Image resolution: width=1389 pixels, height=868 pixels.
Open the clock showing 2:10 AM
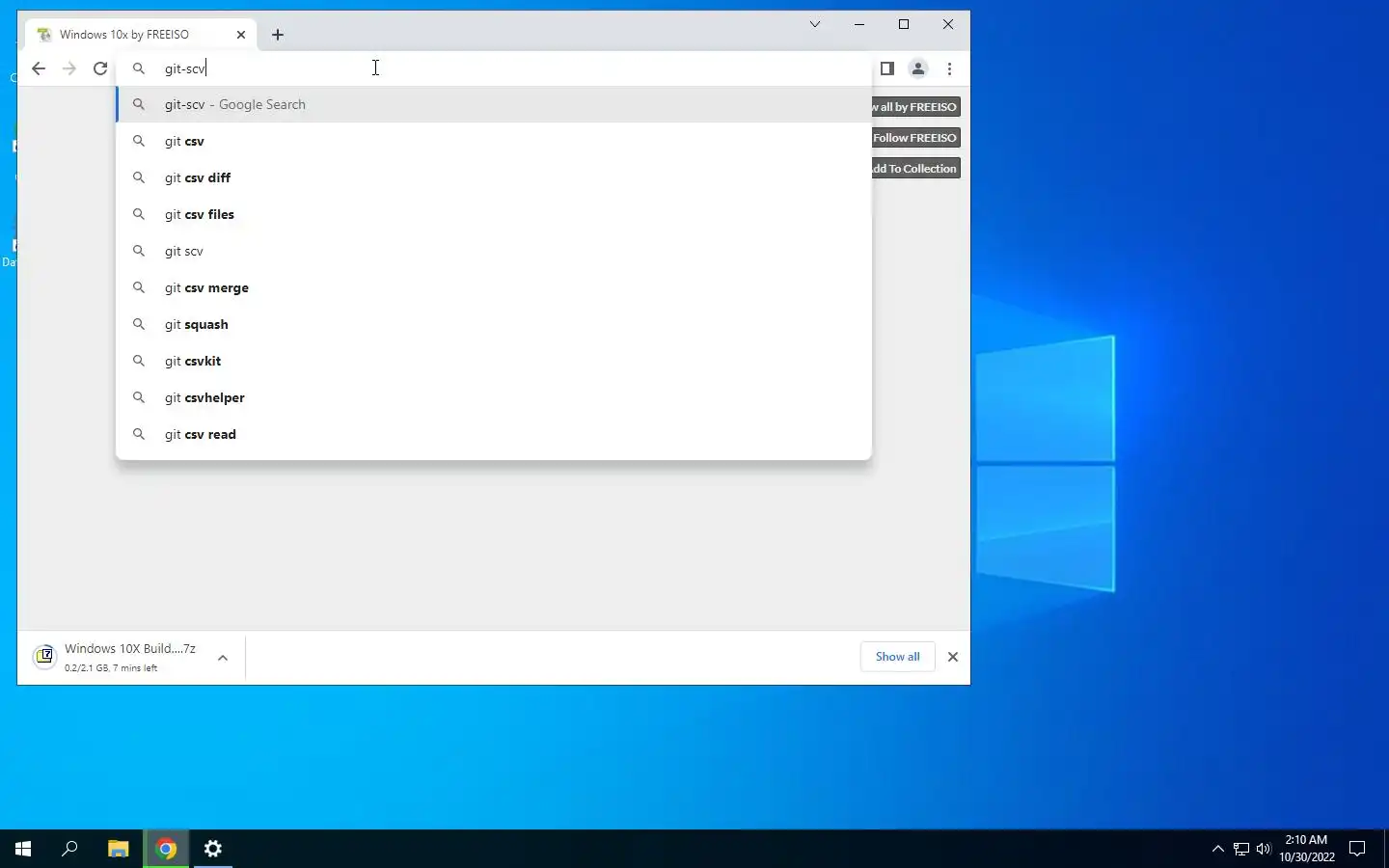[x=1307, y=849]
